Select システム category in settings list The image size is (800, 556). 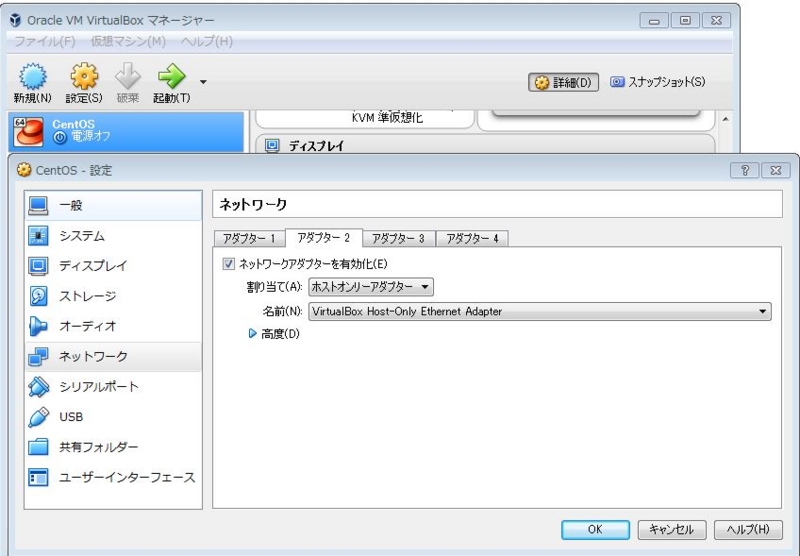[x=113, y=236]
